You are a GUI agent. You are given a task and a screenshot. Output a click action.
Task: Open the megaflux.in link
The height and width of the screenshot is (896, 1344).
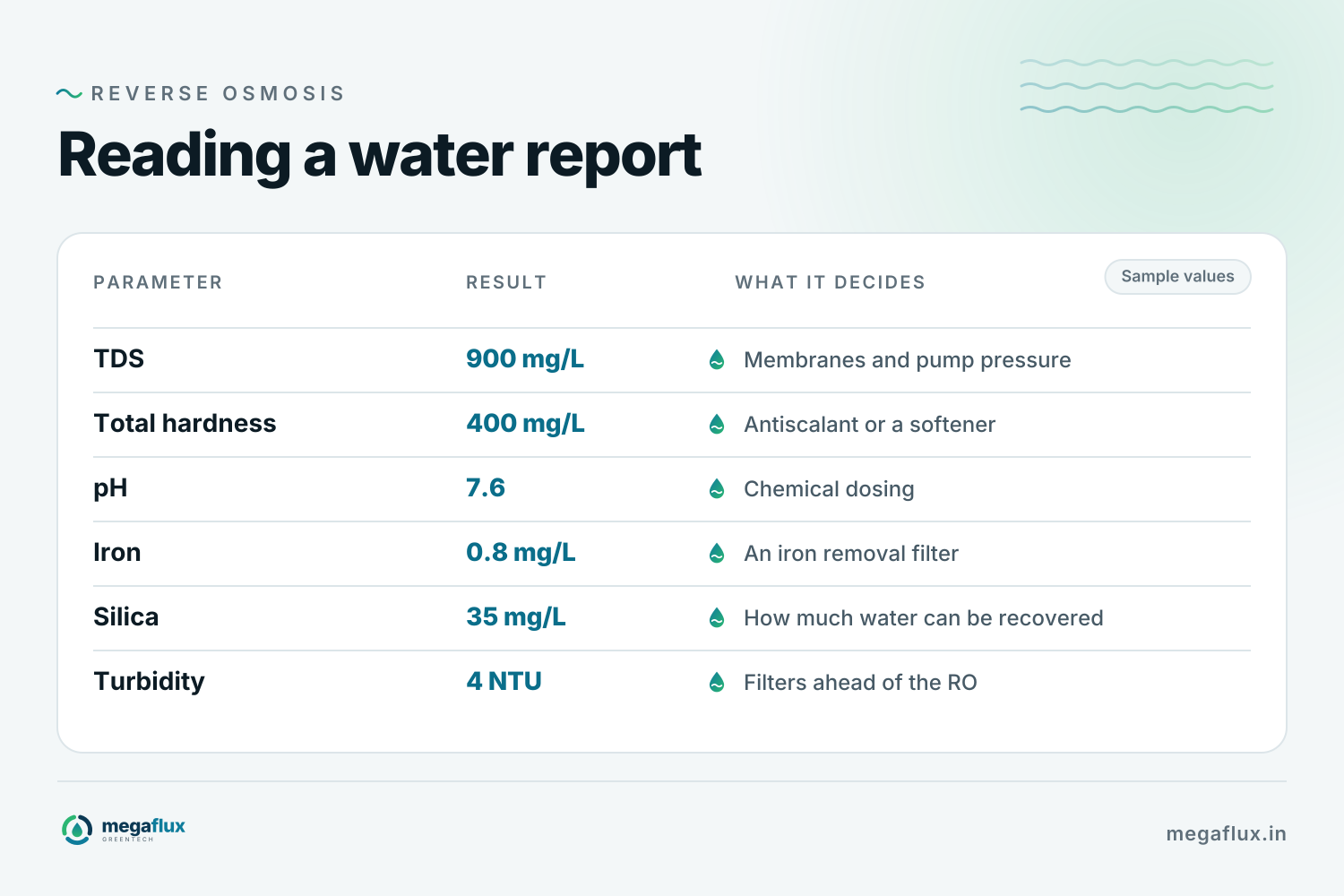tap(1226, 834)
